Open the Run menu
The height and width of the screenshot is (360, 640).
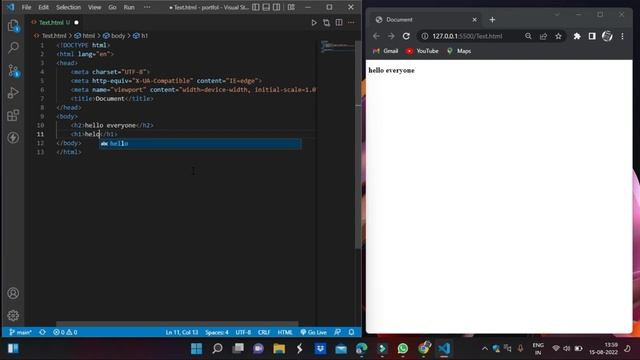(x=129, y=7)
